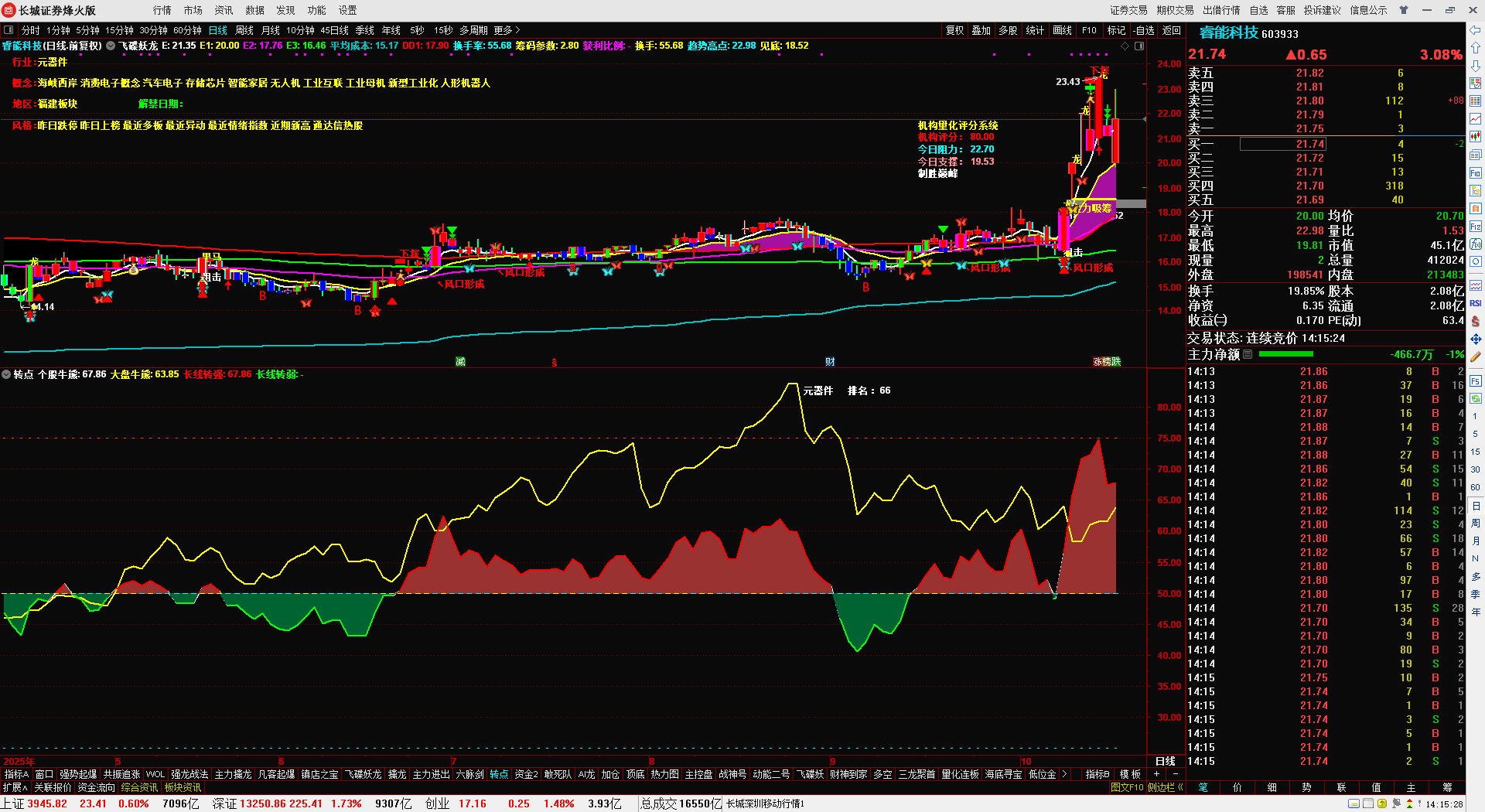
Task: Open the f(x) formula icon in sidebar
Action: click(x=1476, y=244)
